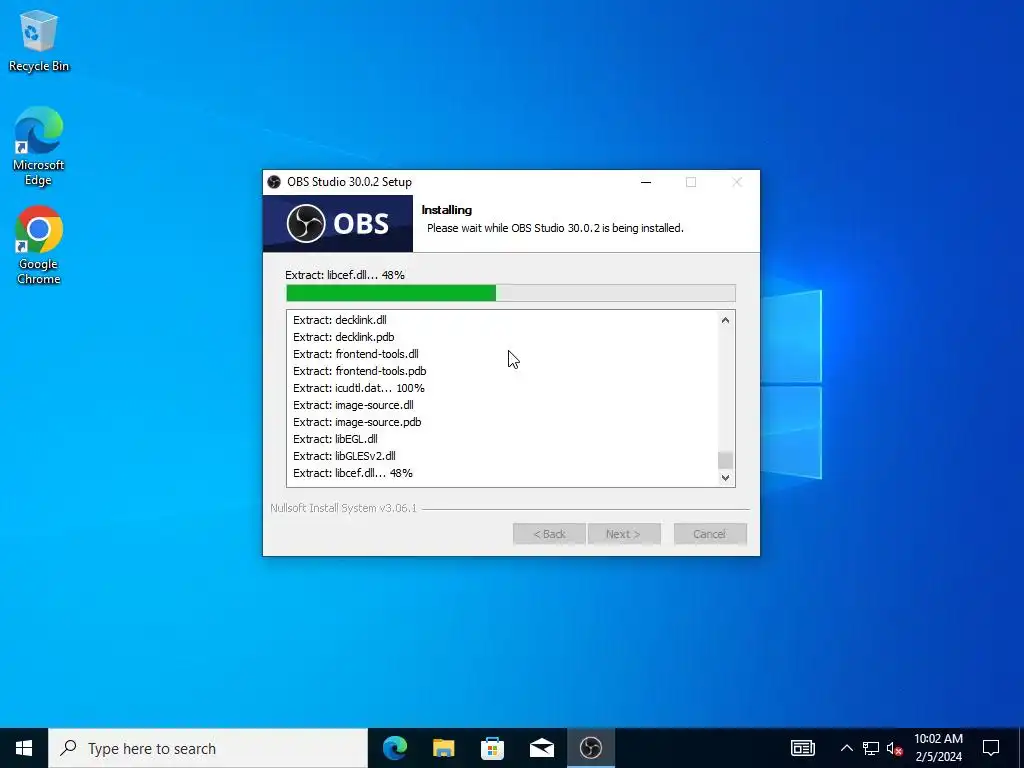
Task: Select the "Extract: libGLESv2.dll" log line
Action: coord(344,456)
